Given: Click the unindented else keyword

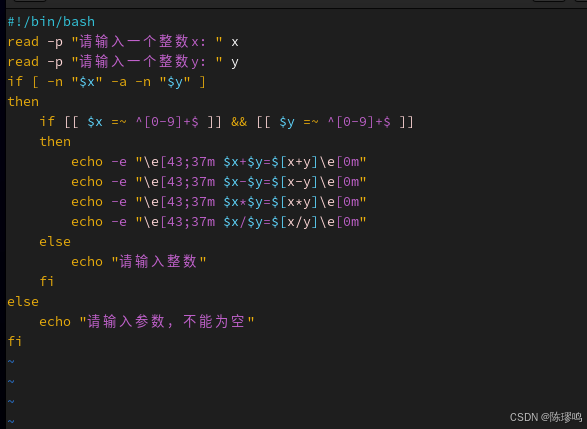Looking at the screenshot, I should [x=23, y=302].
